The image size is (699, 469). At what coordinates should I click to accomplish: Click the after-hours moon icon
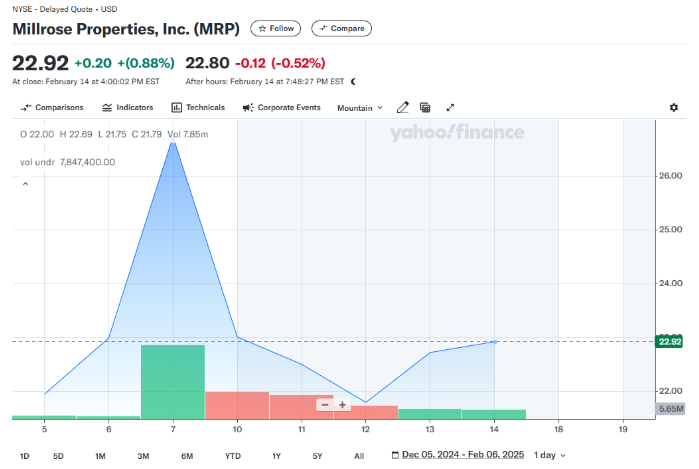point(354,82)
